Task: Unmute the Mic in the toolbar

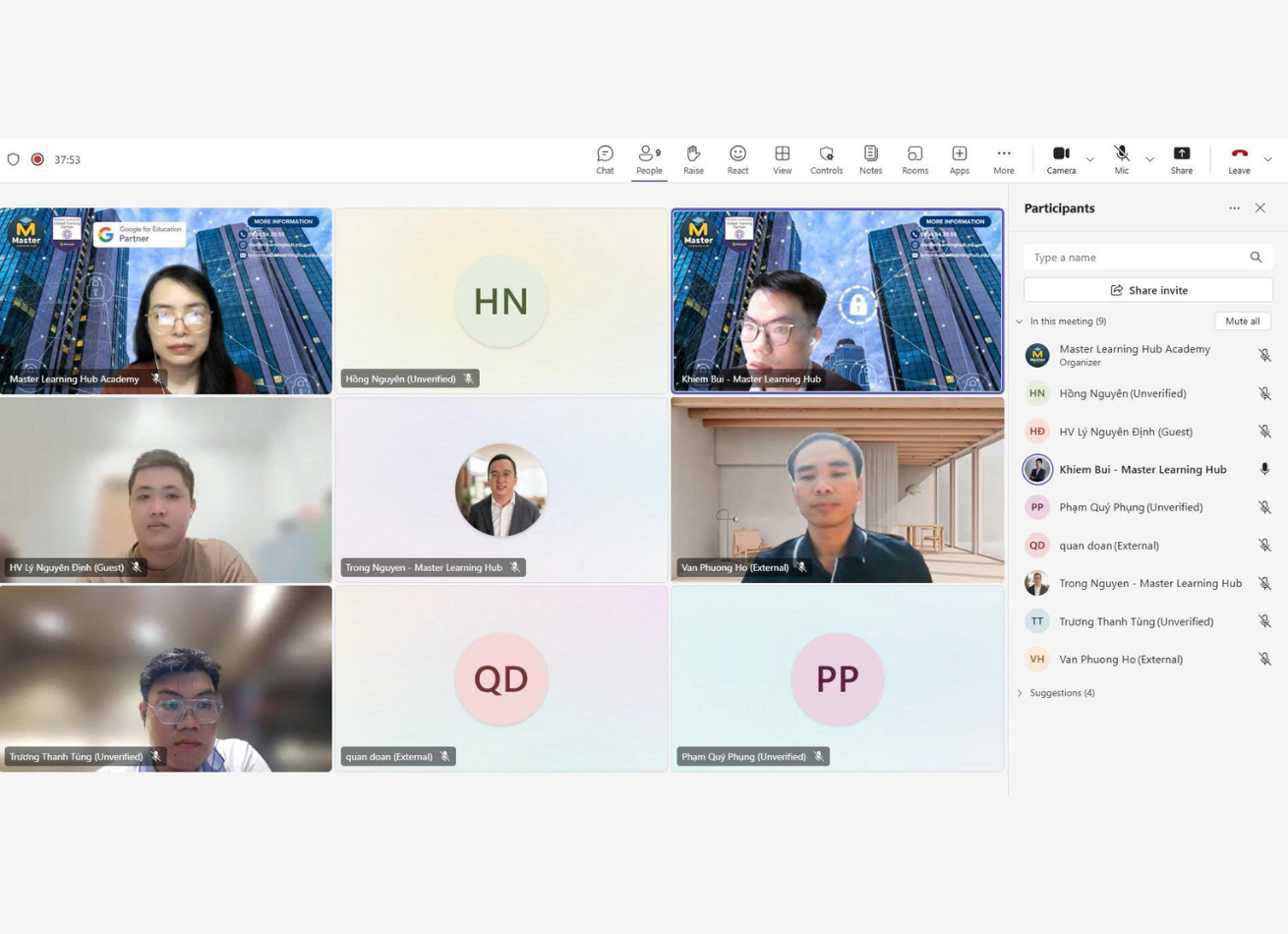Action: click(1121, 159)
